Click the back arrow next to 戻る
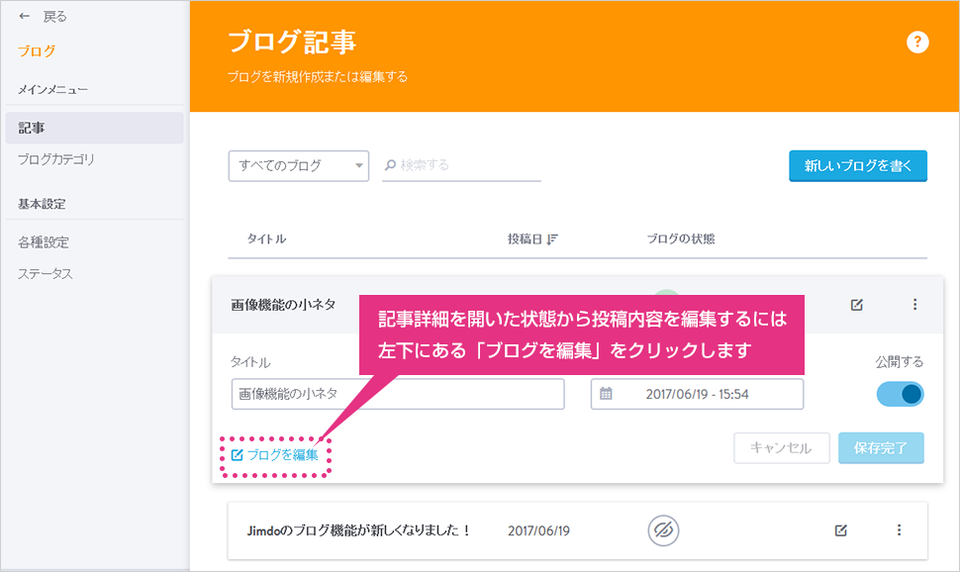The height and width of the screenshot is (572, 960). point(24,17)
